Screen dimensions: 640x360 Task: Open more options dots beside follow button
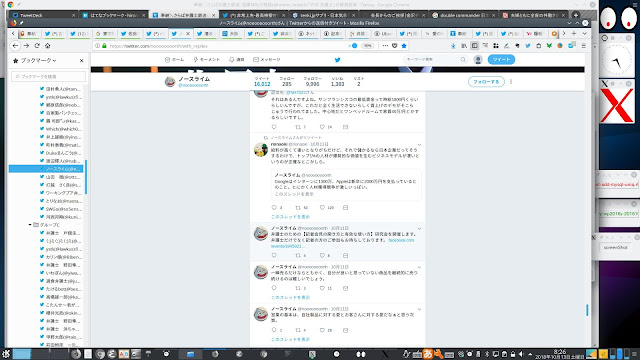coord(511,82)
